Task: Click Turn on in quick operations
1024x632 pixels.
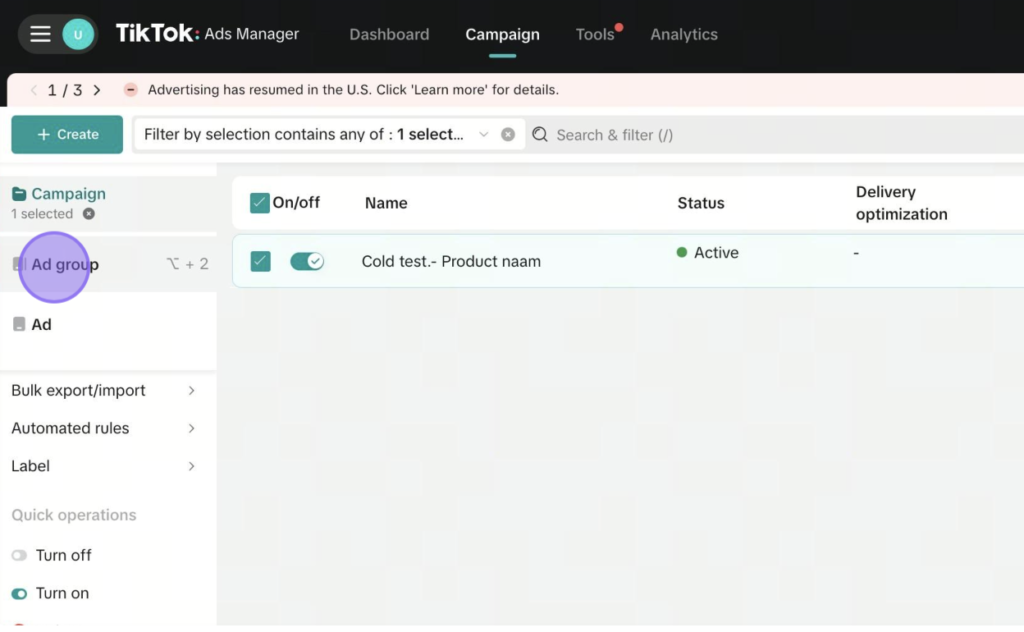Action: click(x=62, y=593)
